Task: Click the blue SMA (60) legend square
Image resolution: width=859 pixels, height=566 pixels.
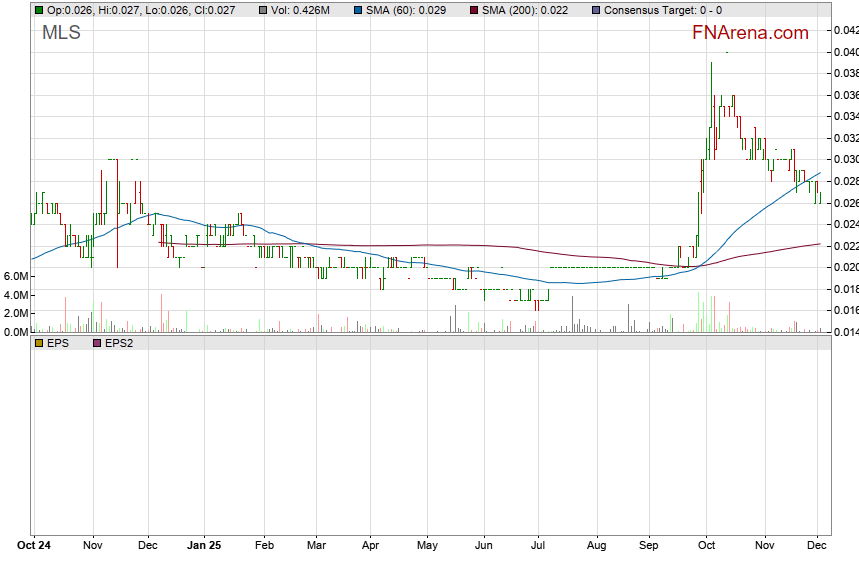Action: [x=361, y=9]
